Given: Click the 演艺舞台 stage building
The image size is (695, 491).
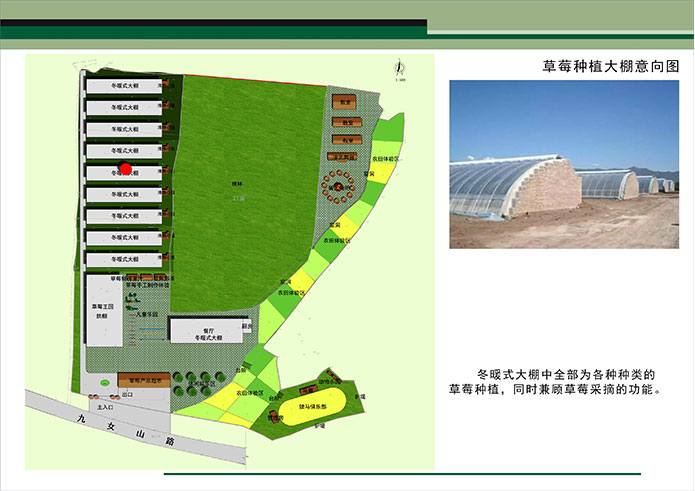Looking at the screenshot, I should click(x=343, y=157).
